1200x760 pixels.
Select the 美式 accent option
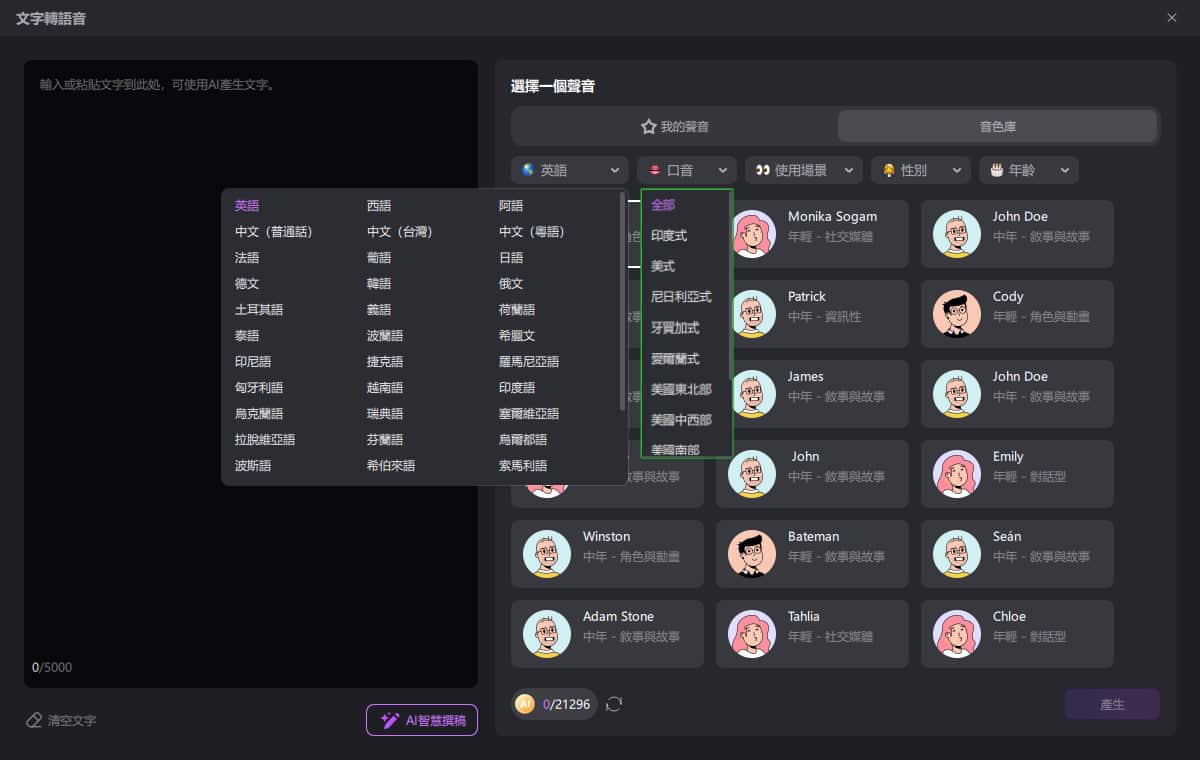coord(663,266)
